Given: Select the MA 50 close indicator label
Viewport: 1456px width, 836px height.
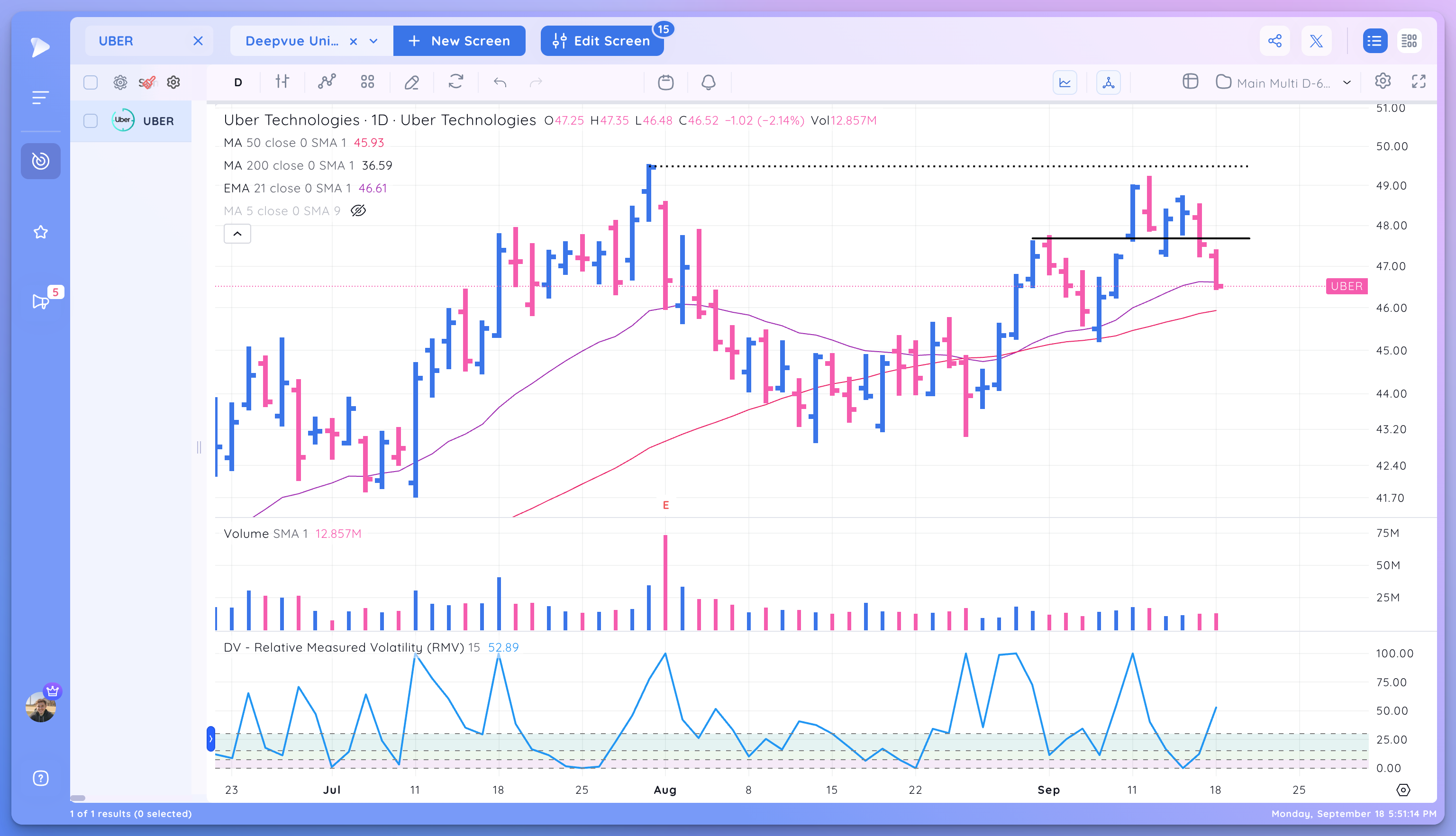Looking at the screenshot, I should click(x=285, y=142).
